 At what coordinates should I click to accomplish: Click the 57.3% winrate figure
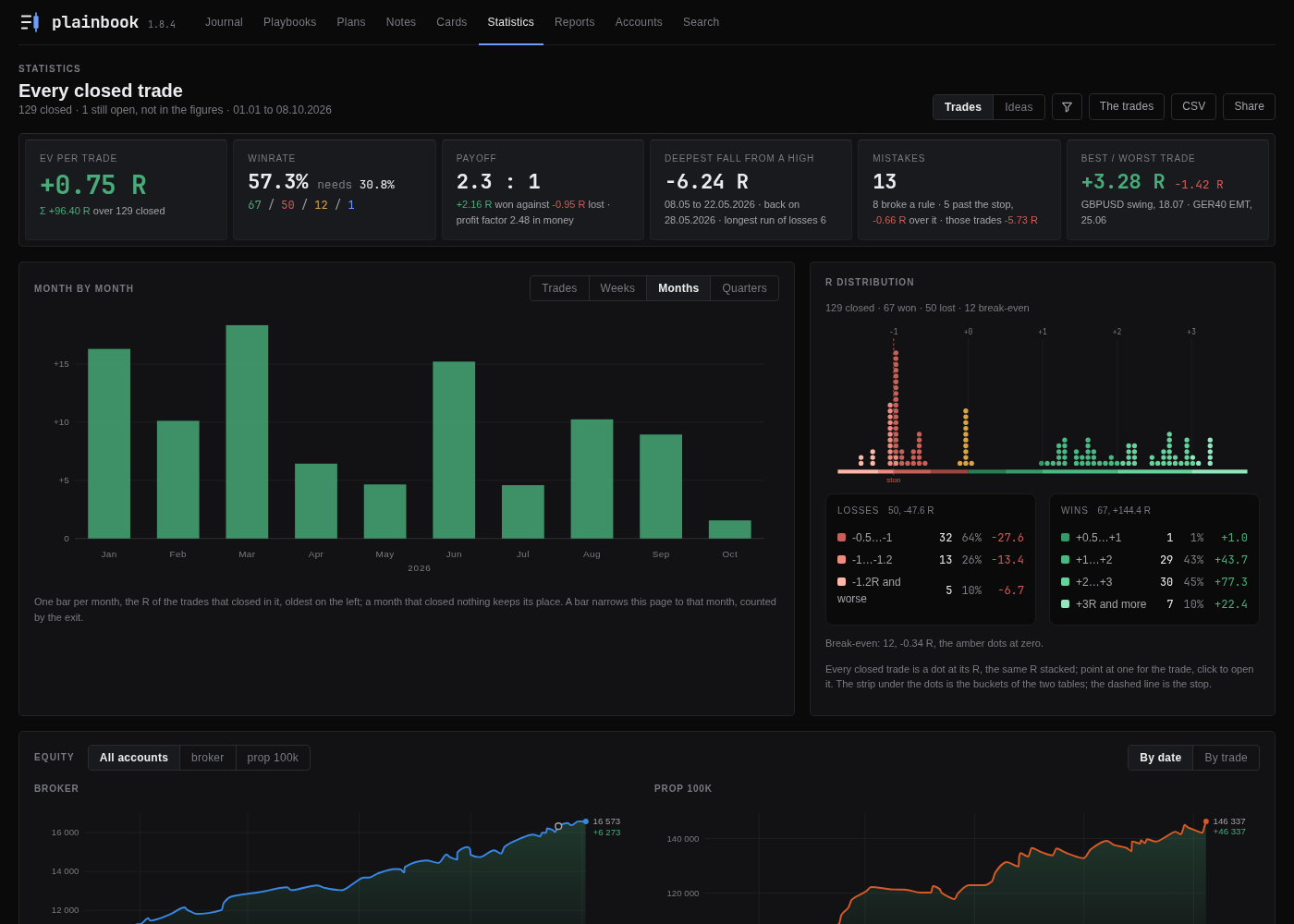(x=278, y=182)
